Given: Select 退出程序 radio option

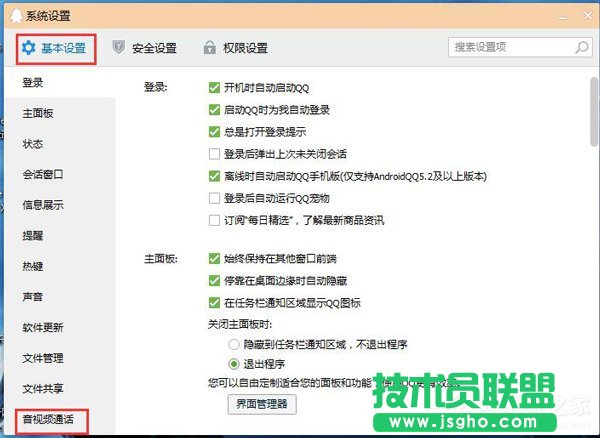Looking at the screenshot, I should (234, 364).
